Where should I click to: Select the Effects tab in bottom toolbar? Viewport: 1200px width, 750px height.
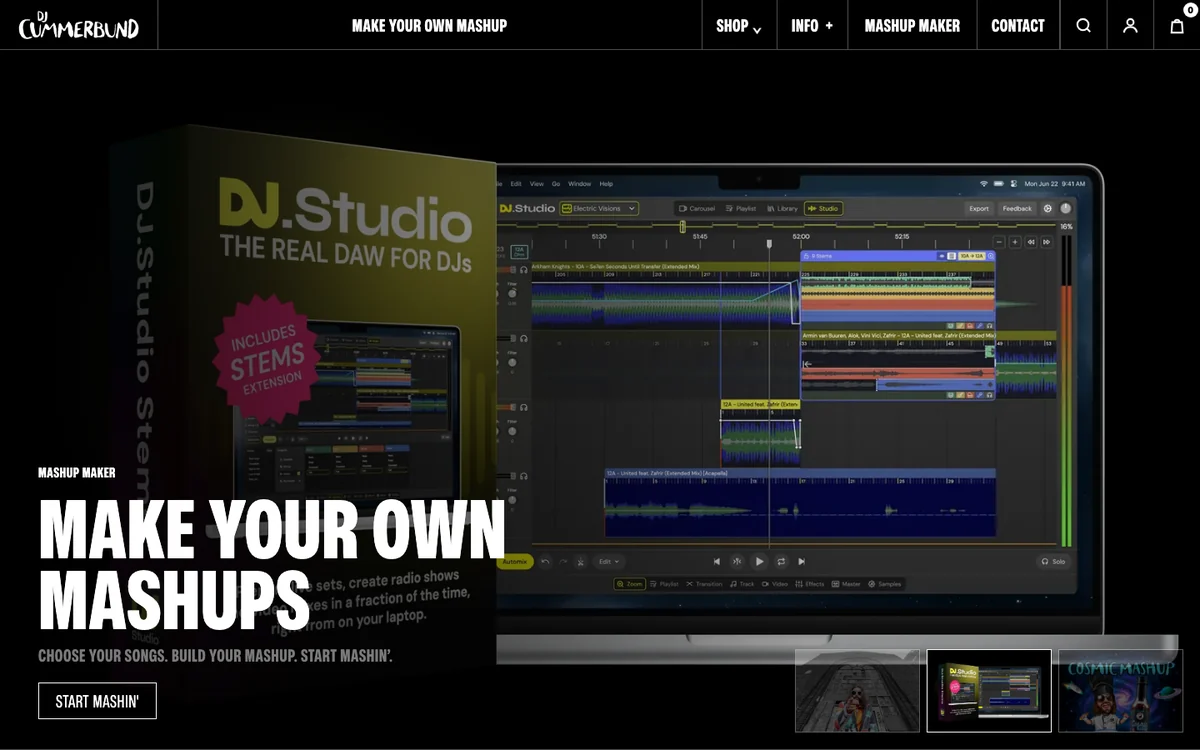pyautogui.click(x=810, y=584)
